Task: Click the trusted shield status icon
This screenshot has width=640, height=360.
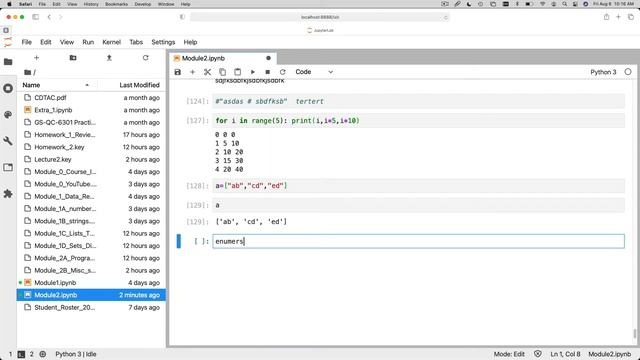Action: point(538,354)
